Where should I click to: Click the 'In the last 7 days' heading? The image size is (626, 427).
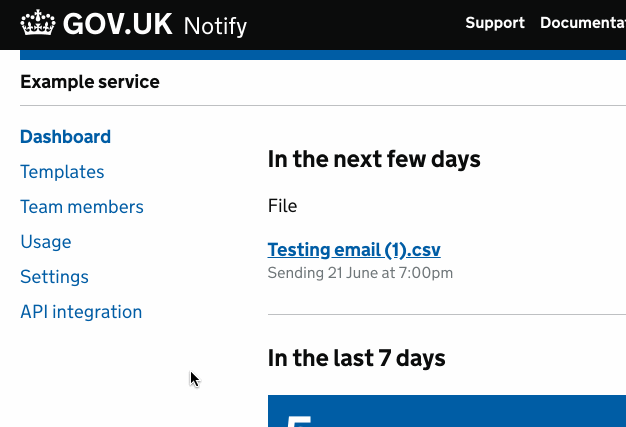pyautogui.click(x=357, y=358)
